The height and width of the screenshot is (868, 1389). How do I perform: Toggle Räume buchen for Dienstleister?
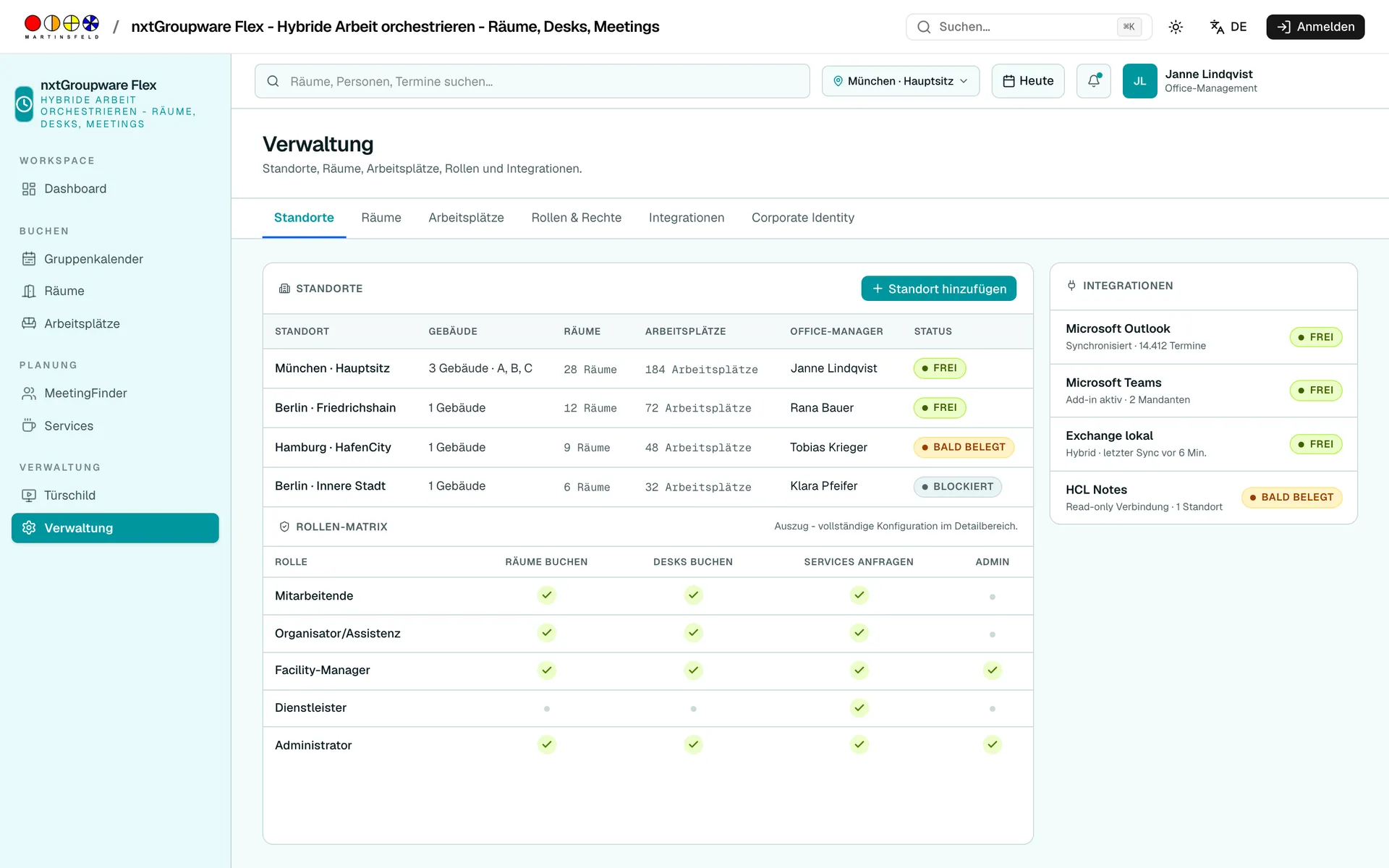(547, 709)
